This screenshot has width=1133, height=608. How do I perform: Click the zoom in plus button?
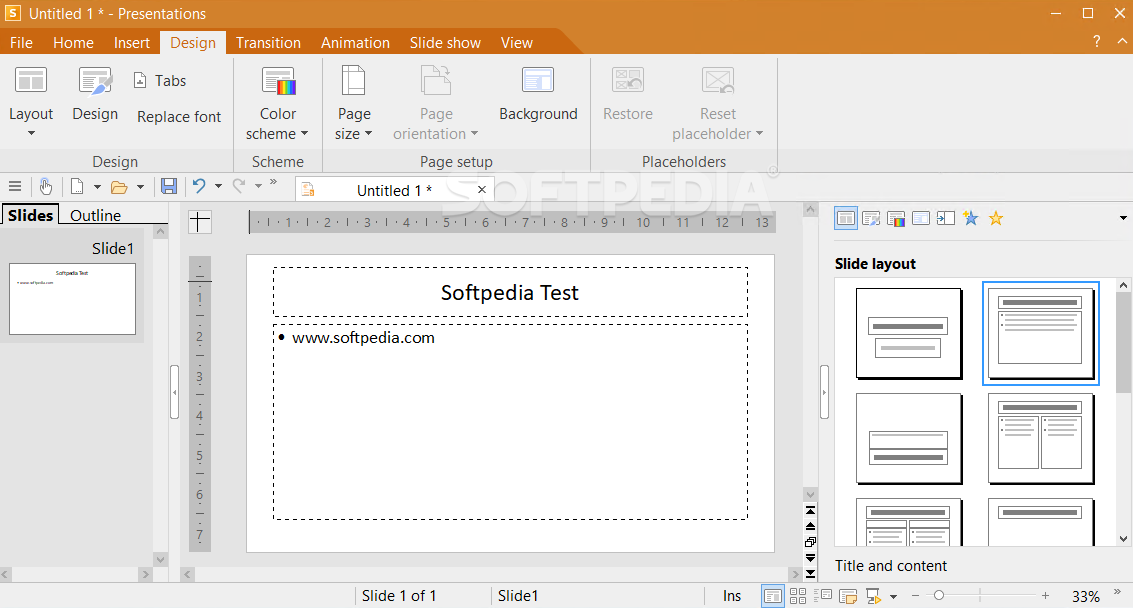[1045, 596]
